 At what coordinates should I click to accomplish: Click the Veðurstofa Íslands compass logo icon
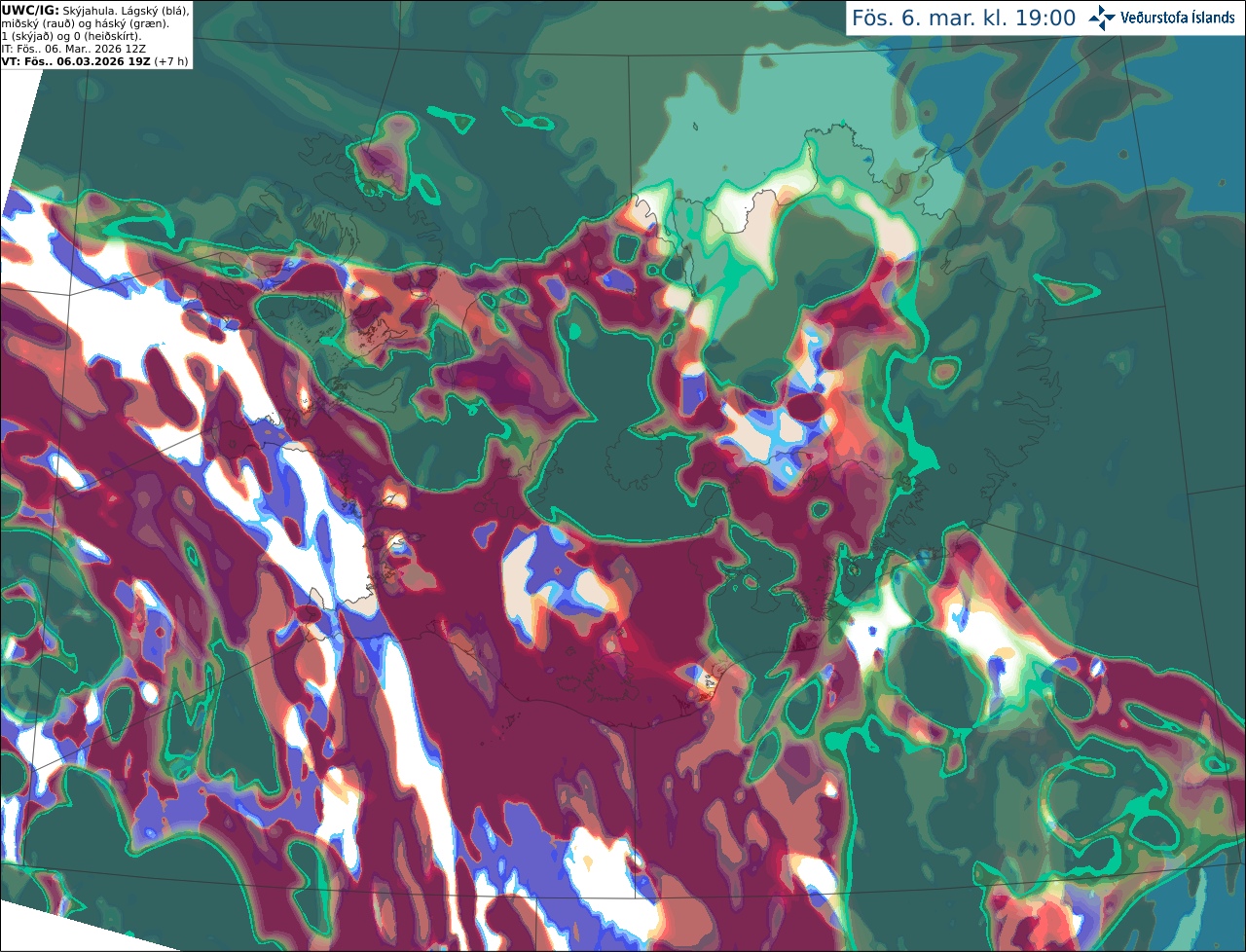pos(1102,18)
